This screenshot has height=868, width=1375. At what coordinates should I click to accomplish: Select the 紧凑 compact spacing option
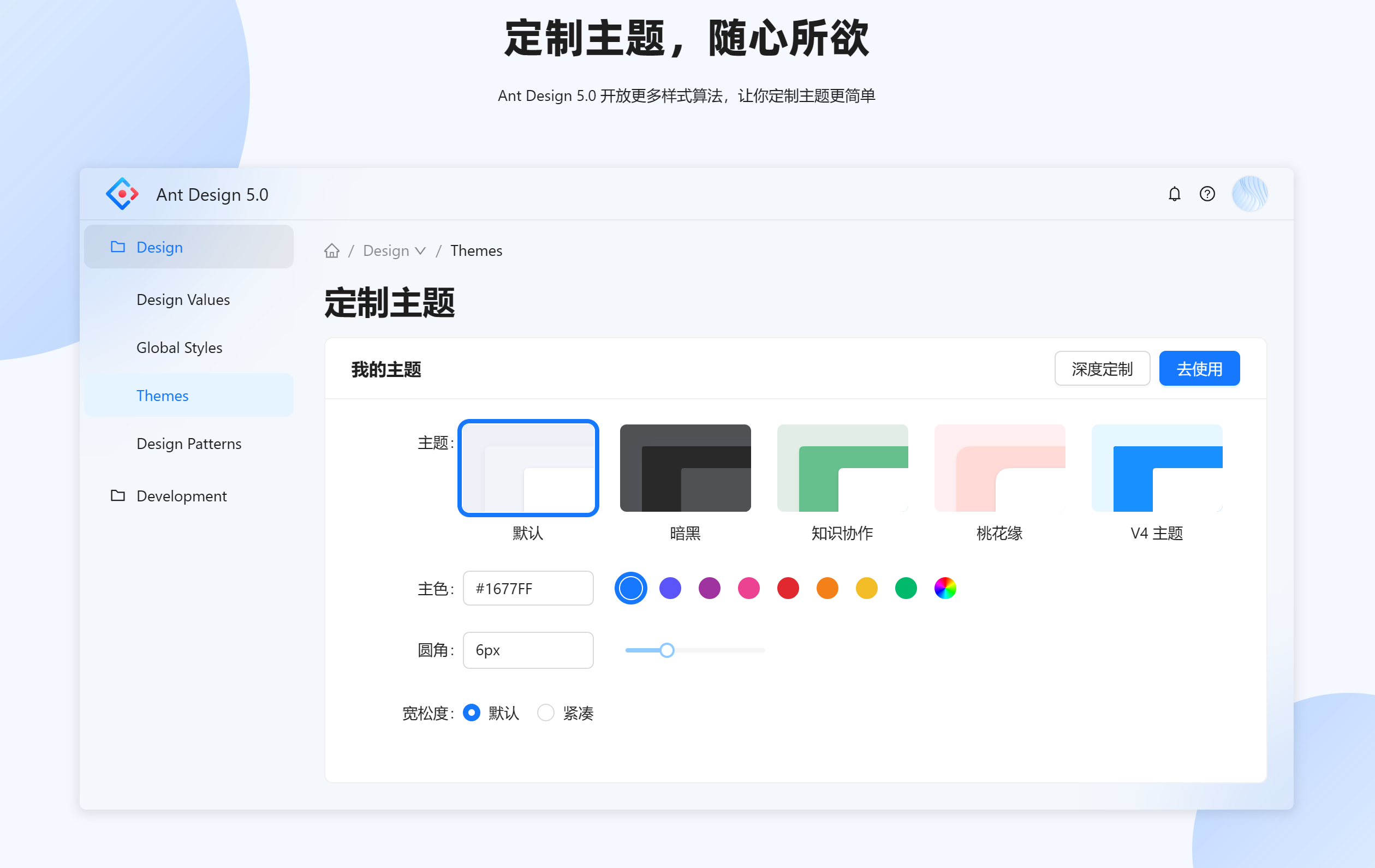tap(545, 713)
